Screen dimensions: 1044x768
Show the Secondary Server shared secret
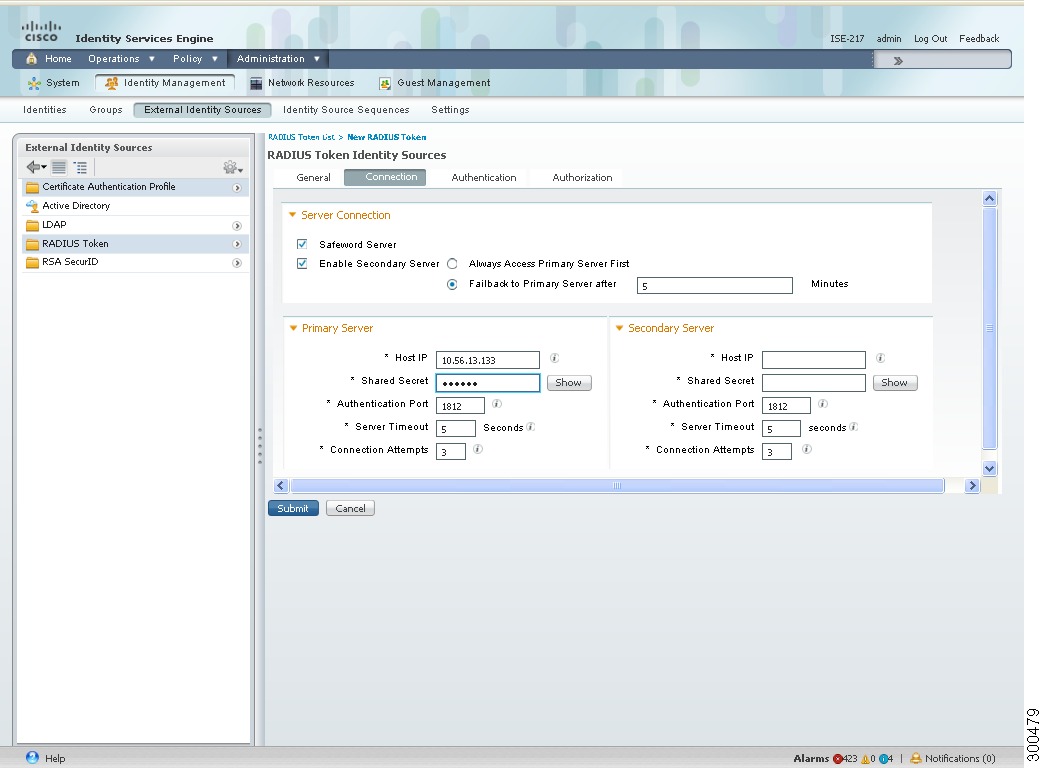(x=895, y=382)
